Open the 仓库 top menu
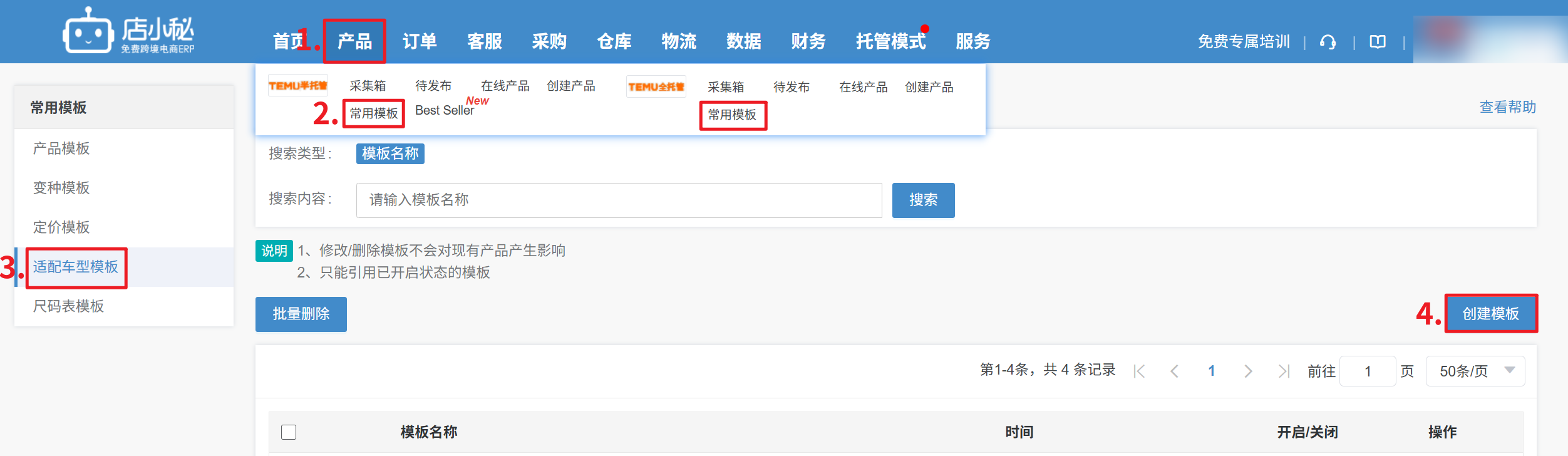 tap(614, 41)
